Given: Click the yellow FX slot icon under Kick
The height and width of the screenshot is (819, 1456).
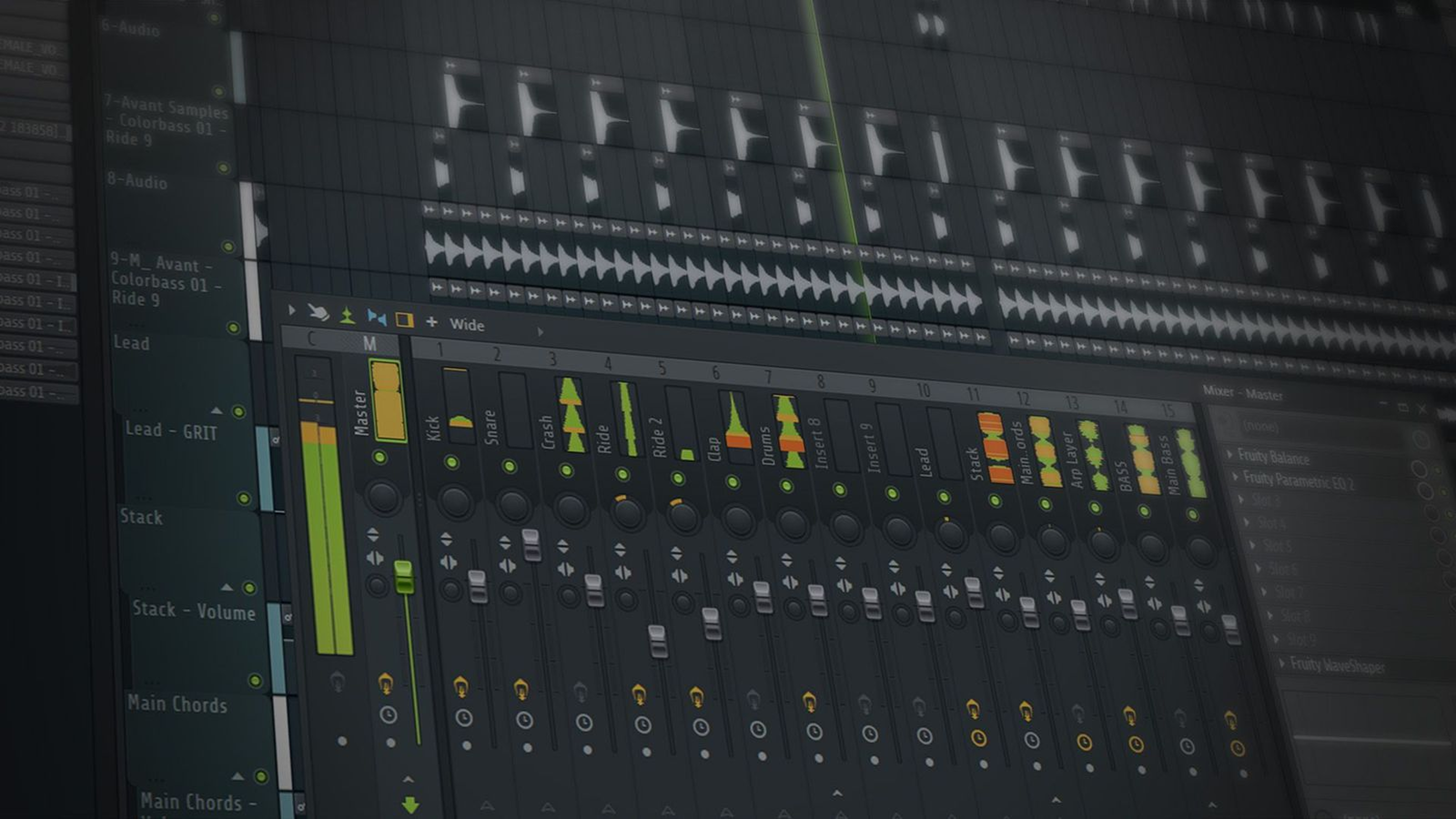Looking at the screenshot, I should coord(461,686).
